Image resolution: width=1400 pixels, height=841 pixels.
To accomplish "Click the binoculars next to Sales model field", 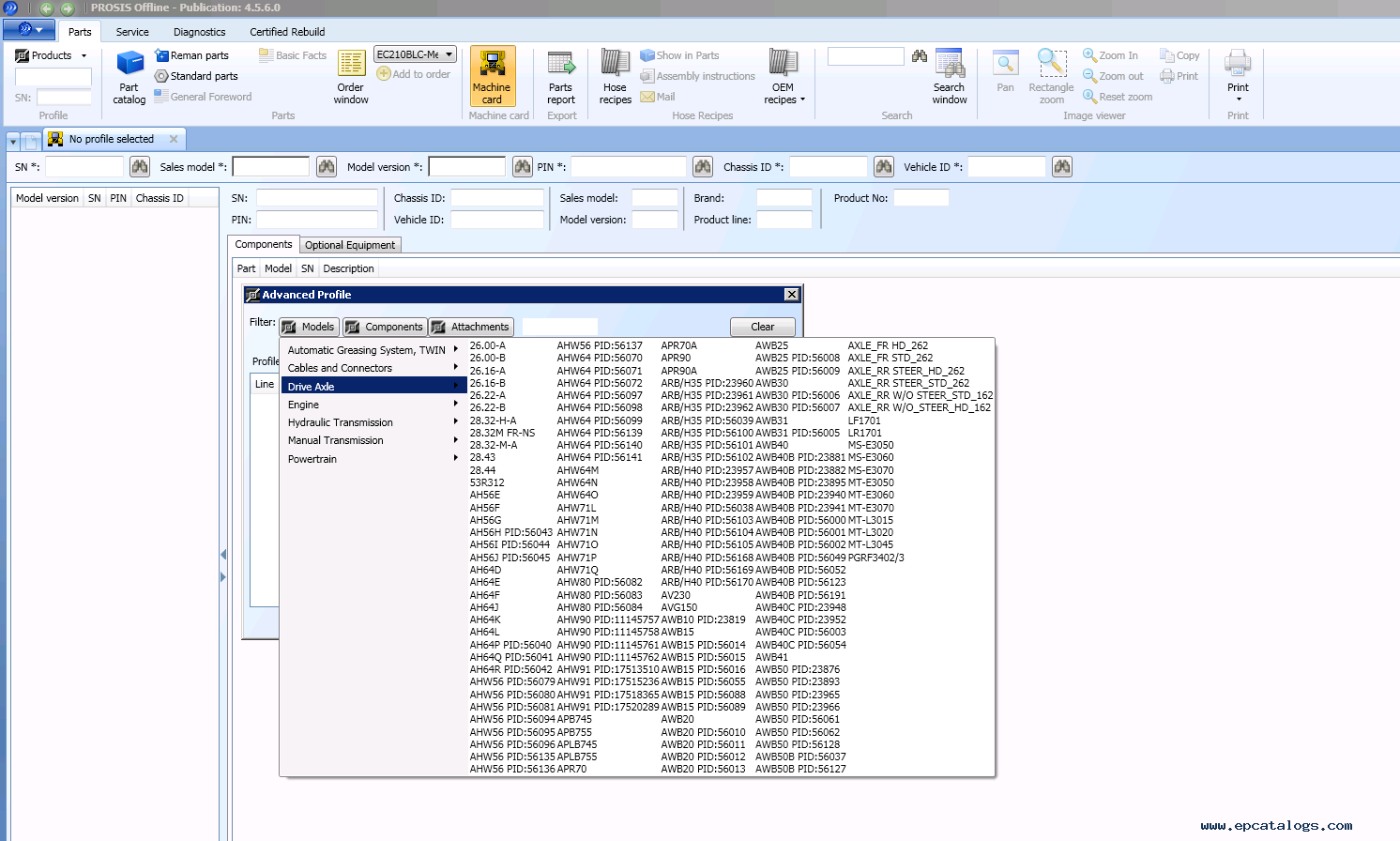I will 327,167.
